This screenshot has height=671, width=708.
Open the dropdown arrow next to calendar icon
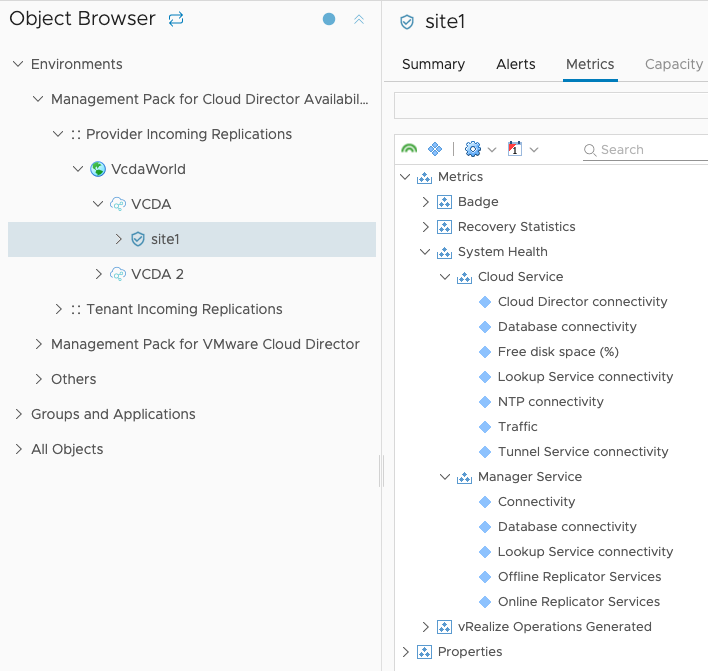pyautogui.click(x=534, y=150)
